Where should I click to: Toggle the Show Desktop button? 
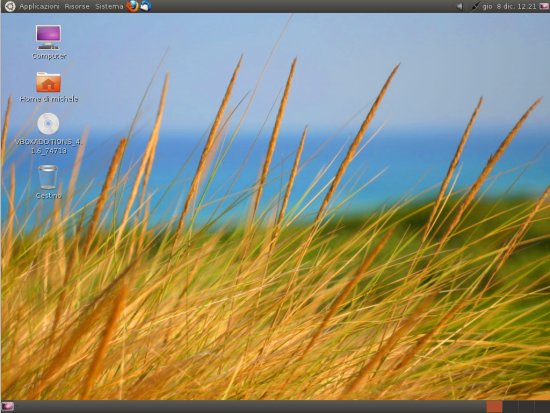pyautogui.click(x=8, y=407)
